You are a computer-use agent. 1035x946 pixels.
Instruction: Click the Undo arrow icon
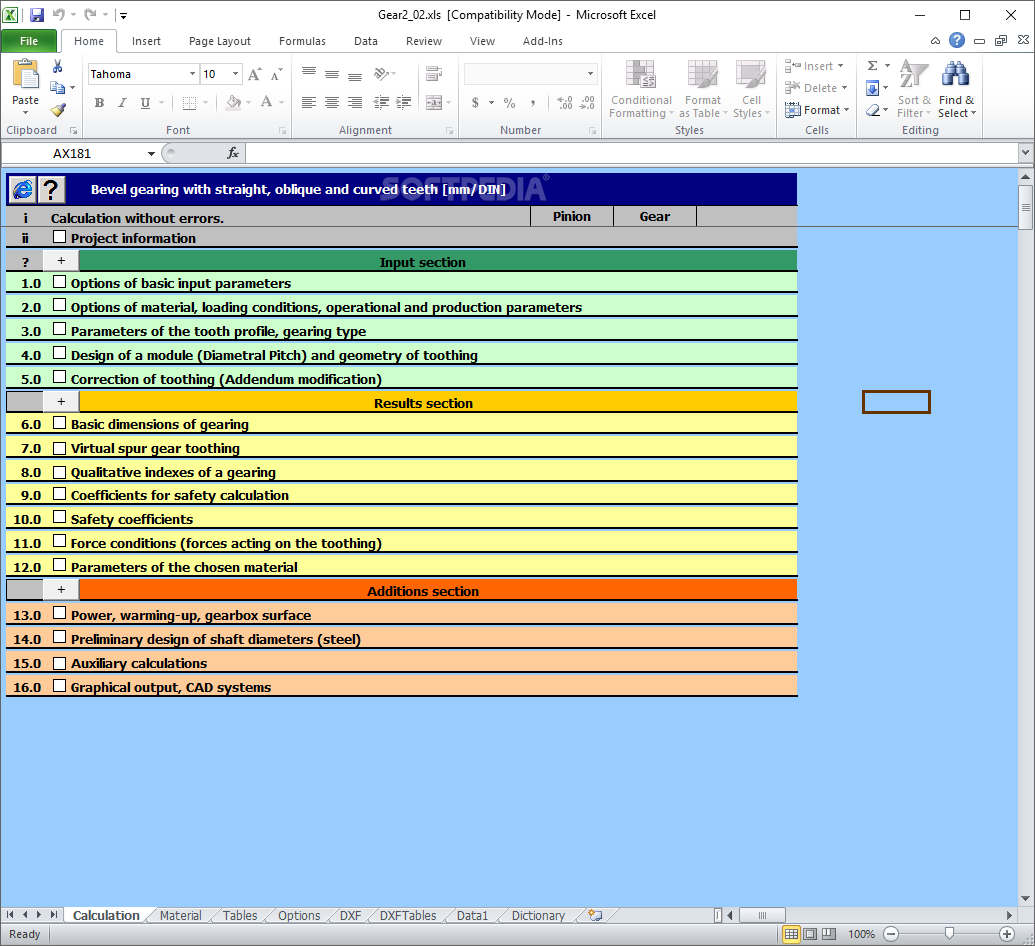point(59,14)
